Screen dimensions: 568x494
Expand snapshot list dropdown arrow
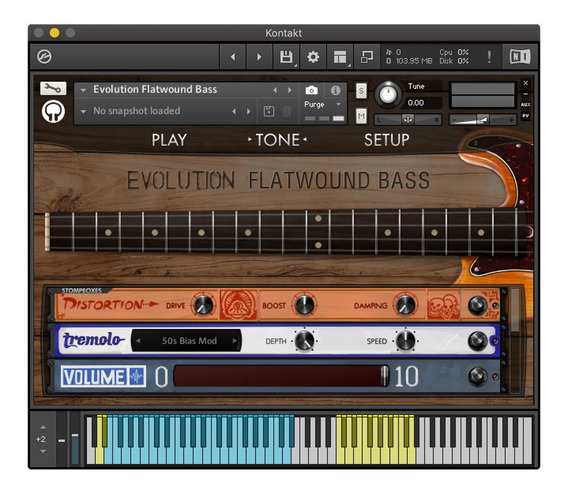(x=83, y=111)
